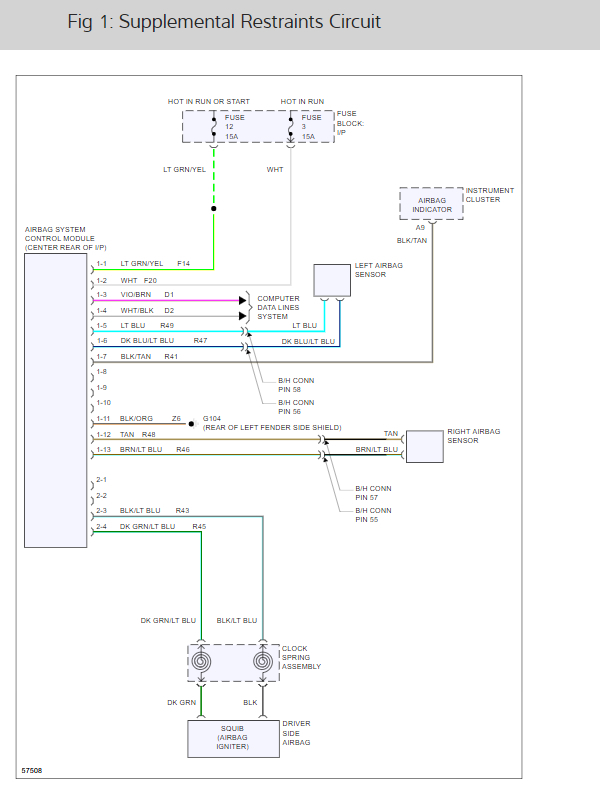Click the 'DRIVER SIDE AIRBAG' label
The height and width of the screenshot is (807, 600).
pos(296,733)
